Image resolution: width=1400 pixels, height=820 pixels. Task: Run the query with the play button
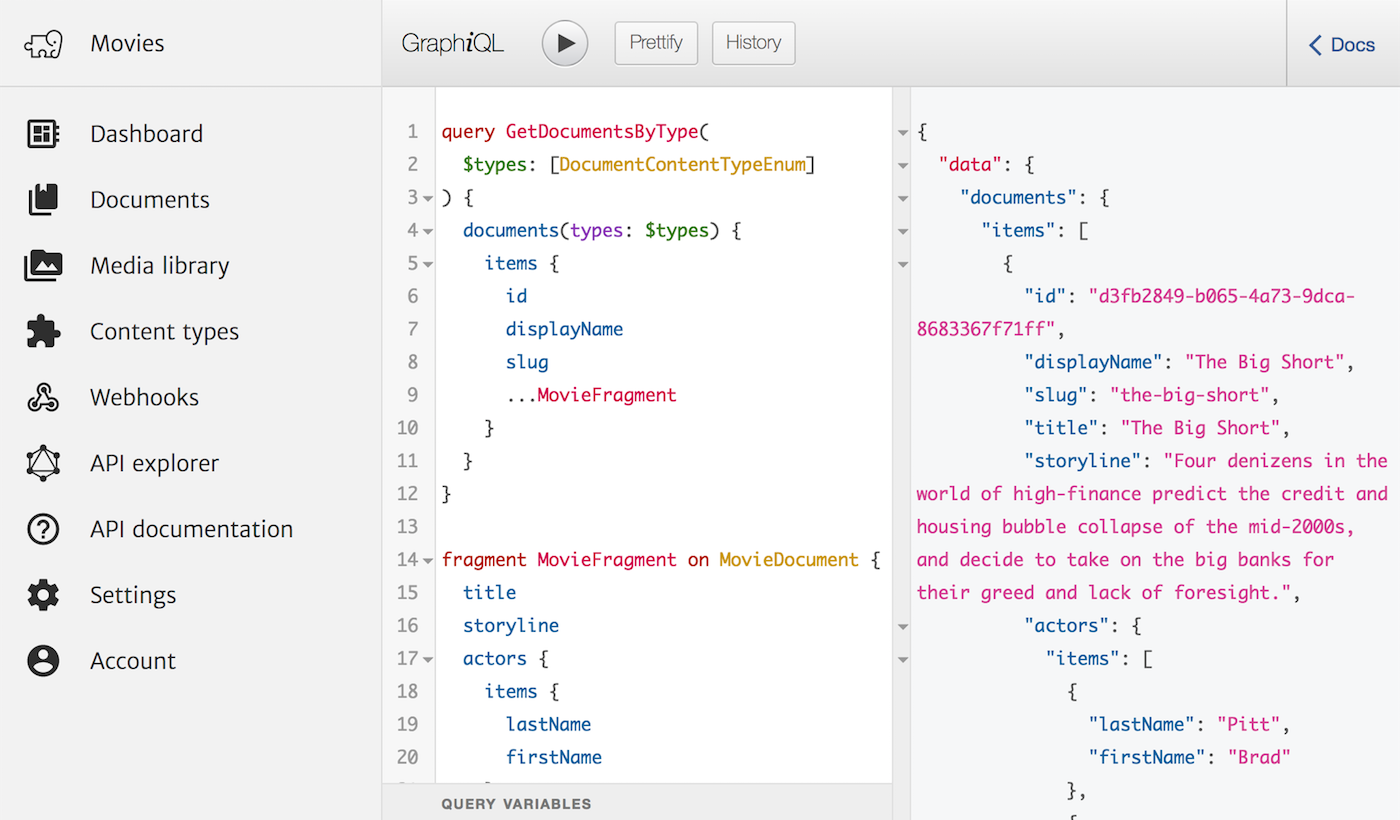(x=565, y=43)
